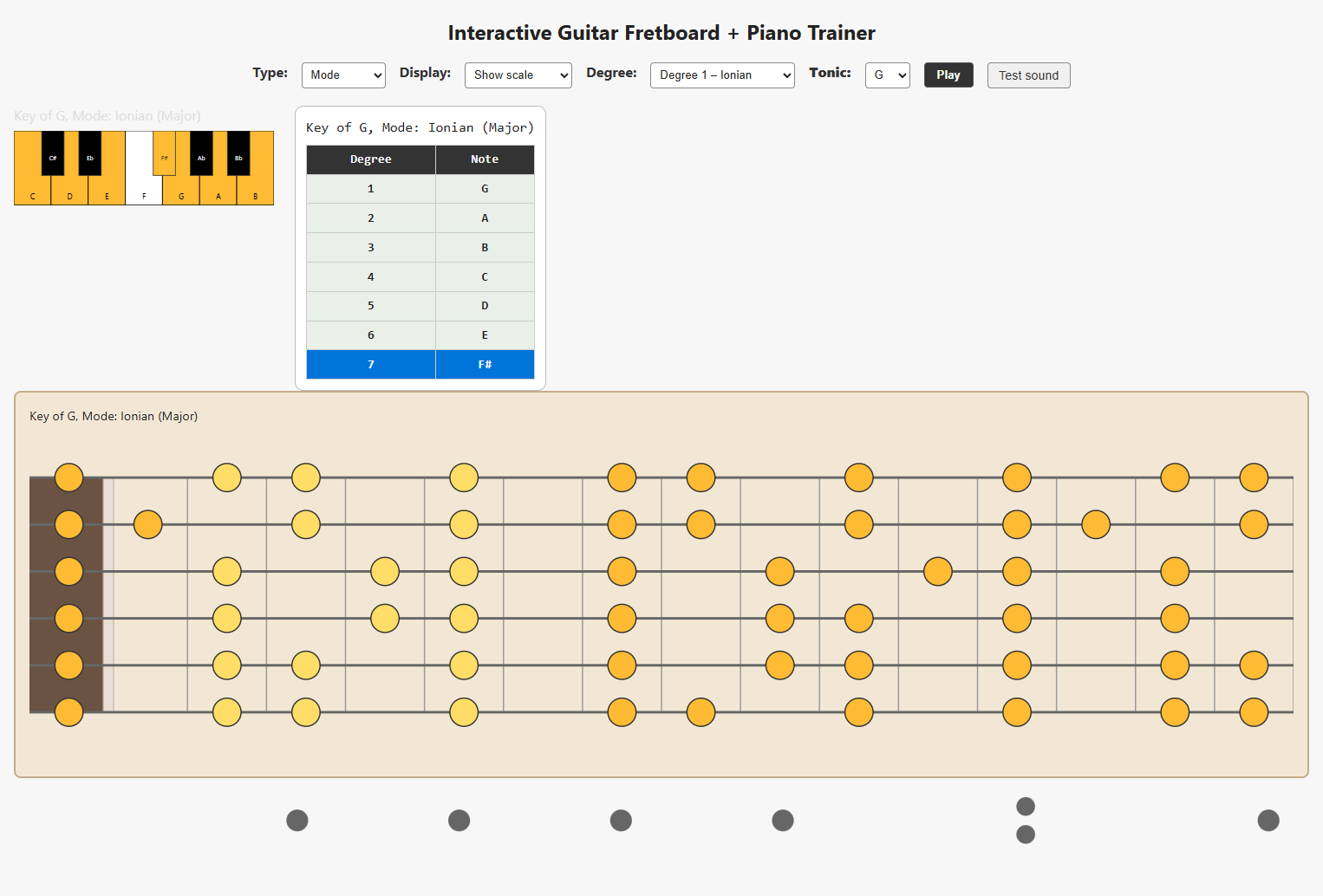This screenshot has width=1323, height=896.
Task: Tap the B white piano key
Action: pos(256,191)
